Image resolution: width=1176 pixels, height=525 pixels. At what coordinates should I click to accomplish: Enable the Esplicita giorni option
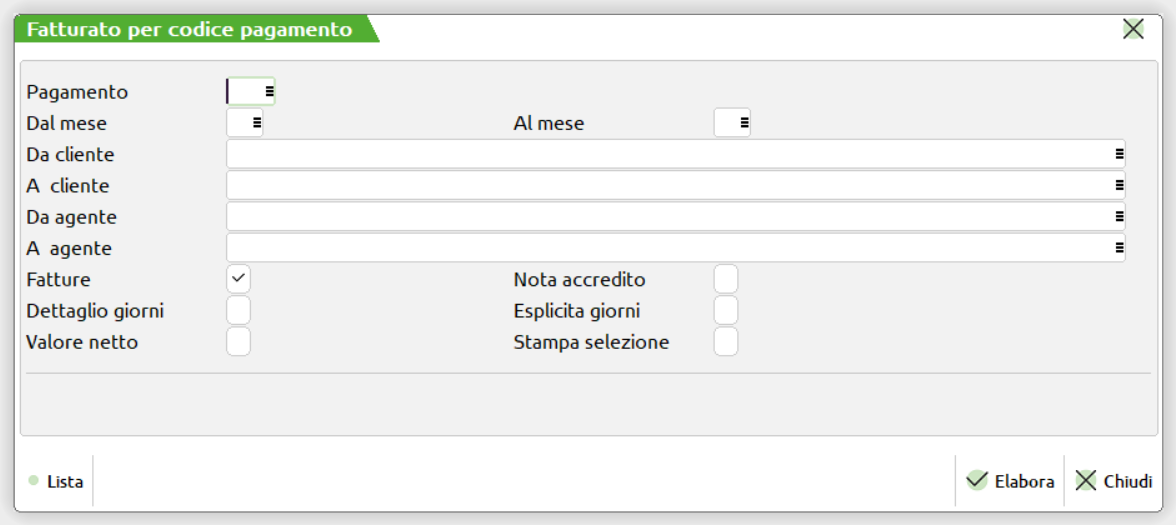(726, 310)
